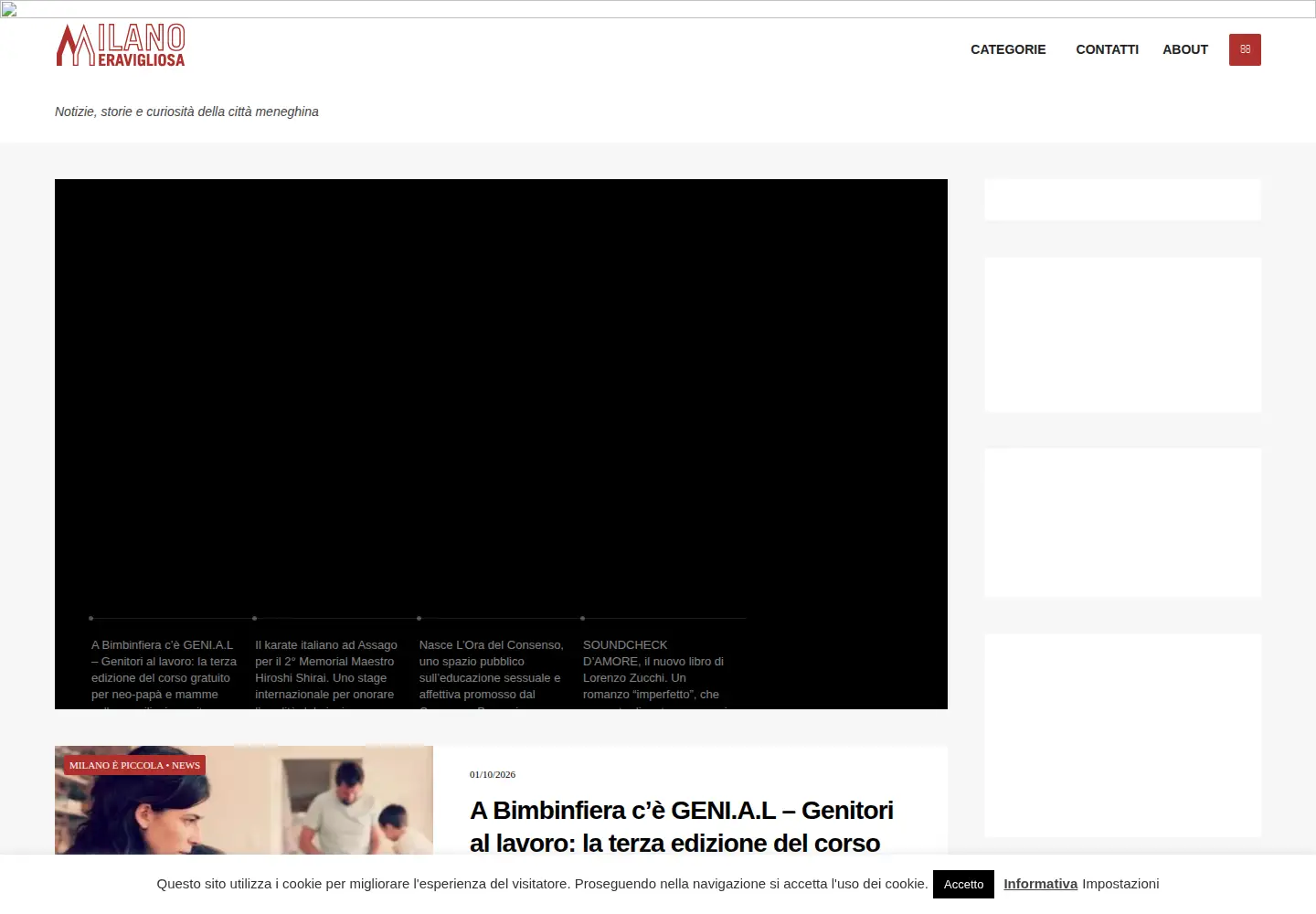Viewport: 1316px width, 914px height.
Task: Open the Informativa cookie policy link
Action: [1040, 884]
